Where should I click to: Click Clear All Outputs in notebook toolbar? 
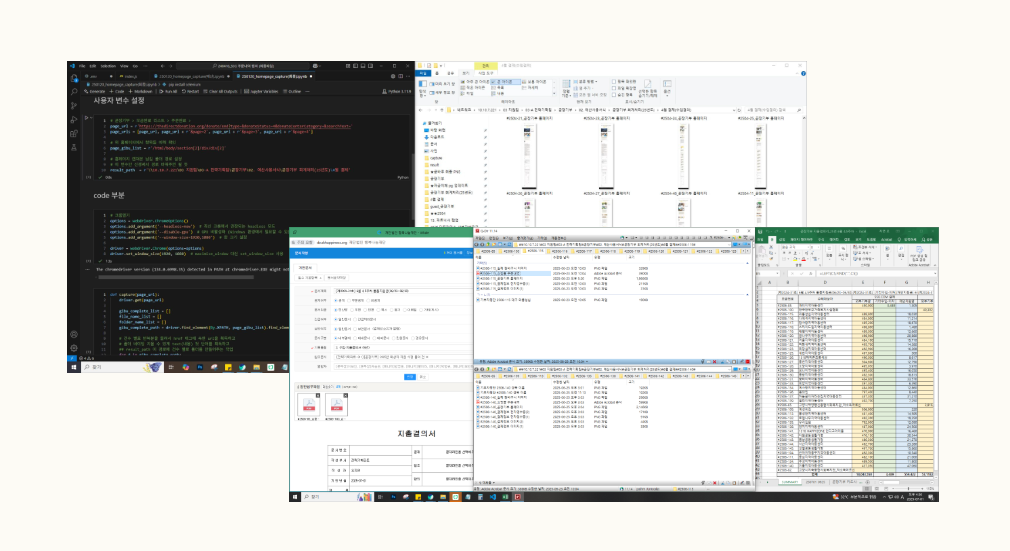click(220, 92)
